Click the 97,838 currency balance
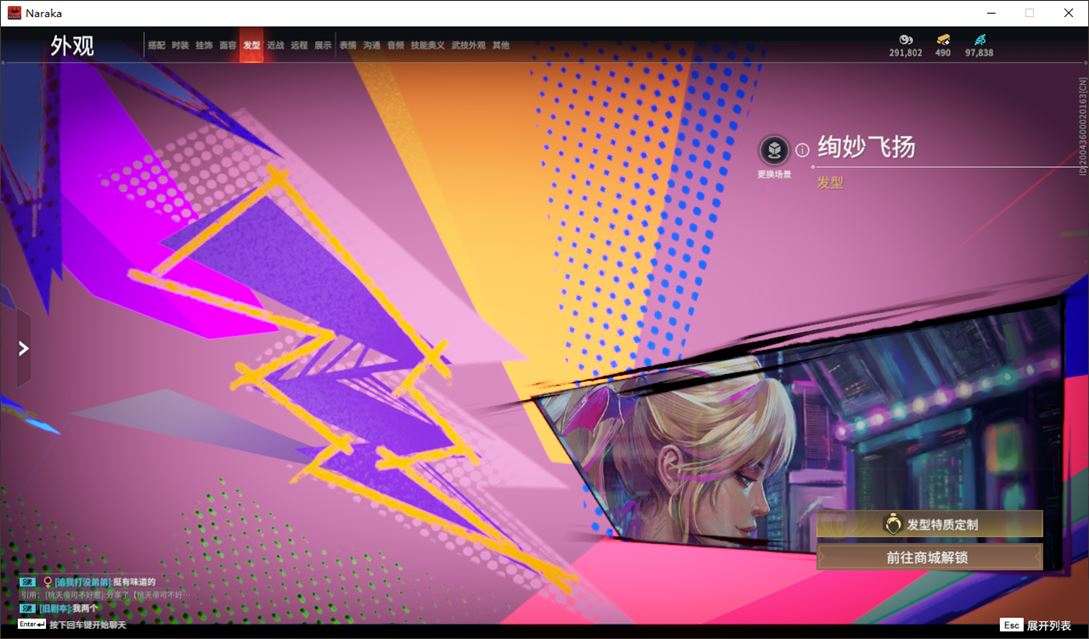 (x=979, y=53)
